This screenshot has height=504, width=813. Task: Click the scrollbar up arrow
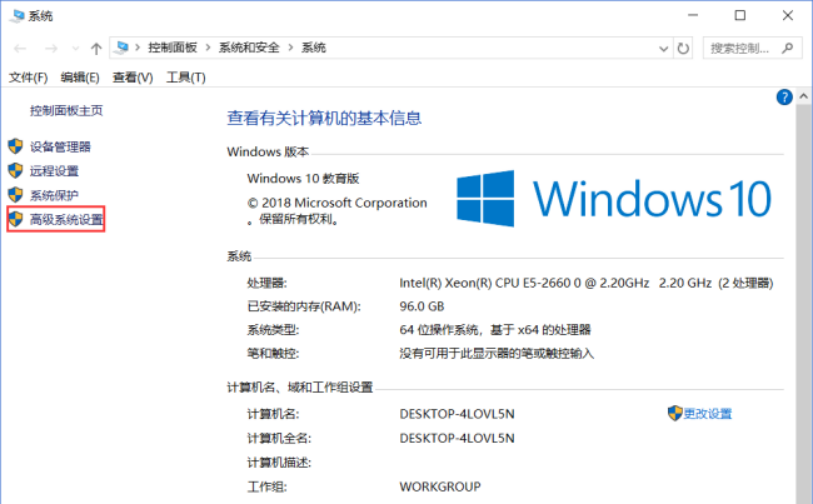(x=803, y=96)
